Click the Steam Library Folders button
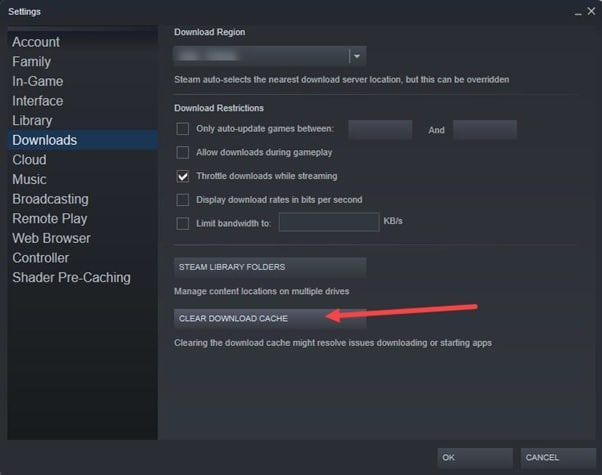The image size is (602, 475). pyautogui.click(x=269, y=267)
